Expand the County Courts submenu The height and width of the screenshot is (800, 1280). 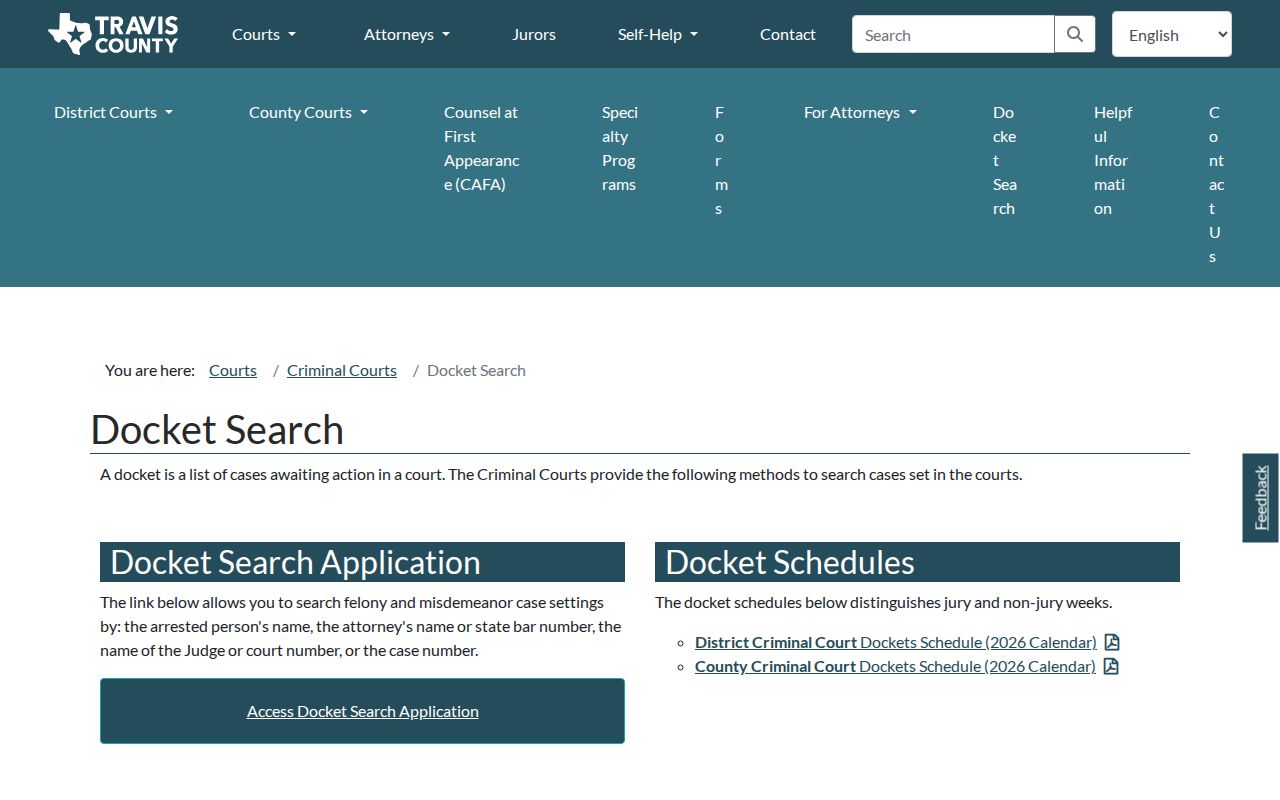(309, 112)
